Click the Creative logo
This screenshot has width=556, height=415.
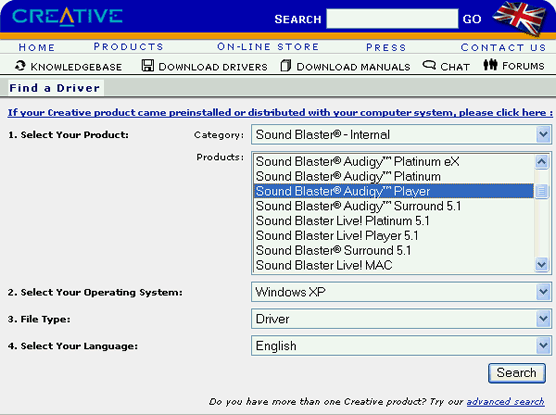(x=67, y=17)
